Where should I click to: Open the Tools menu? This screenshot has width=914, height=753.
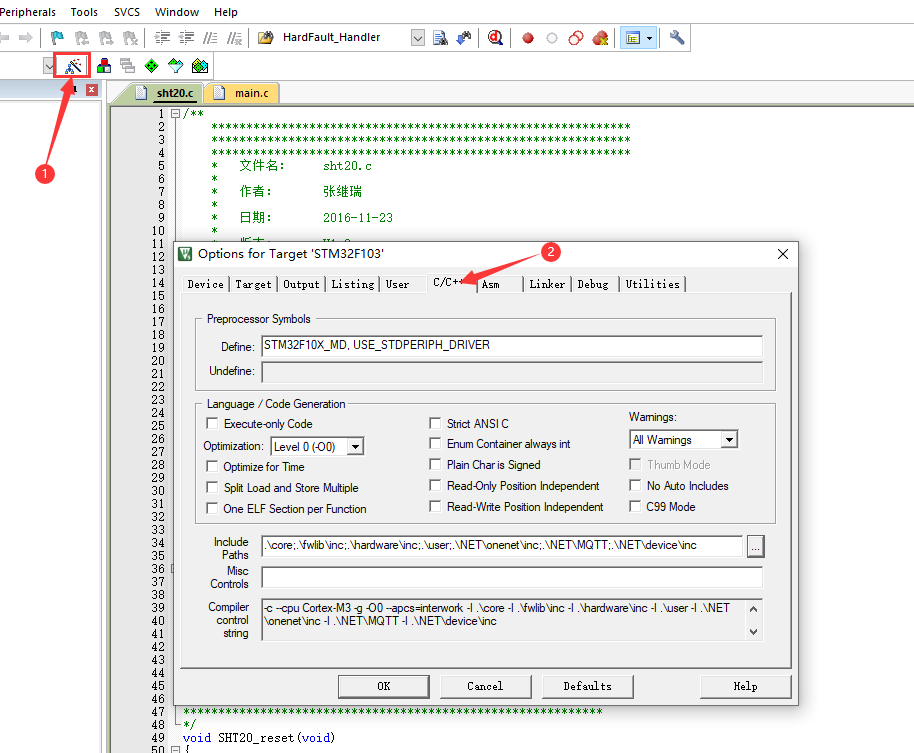click(85, 12)
